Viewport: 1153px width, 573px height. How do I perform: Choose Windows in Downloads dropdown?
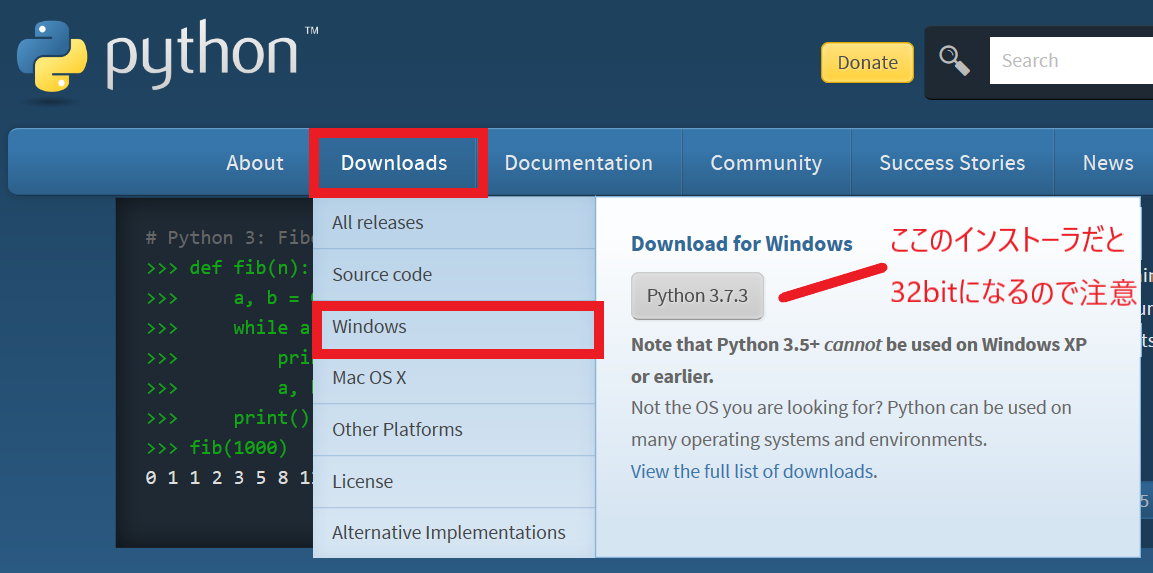[x=370, y=327]
